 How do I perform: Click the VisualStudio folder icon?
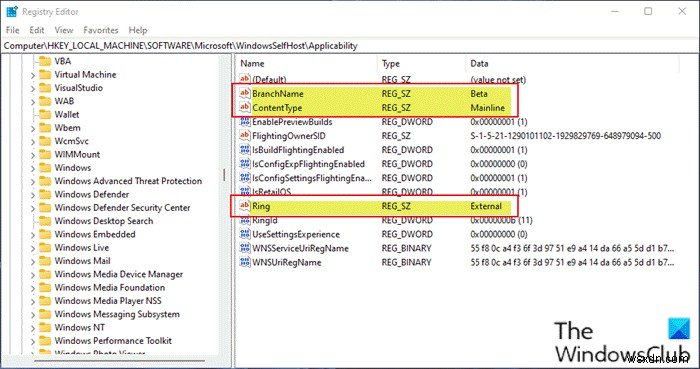(x=45, y=88)
